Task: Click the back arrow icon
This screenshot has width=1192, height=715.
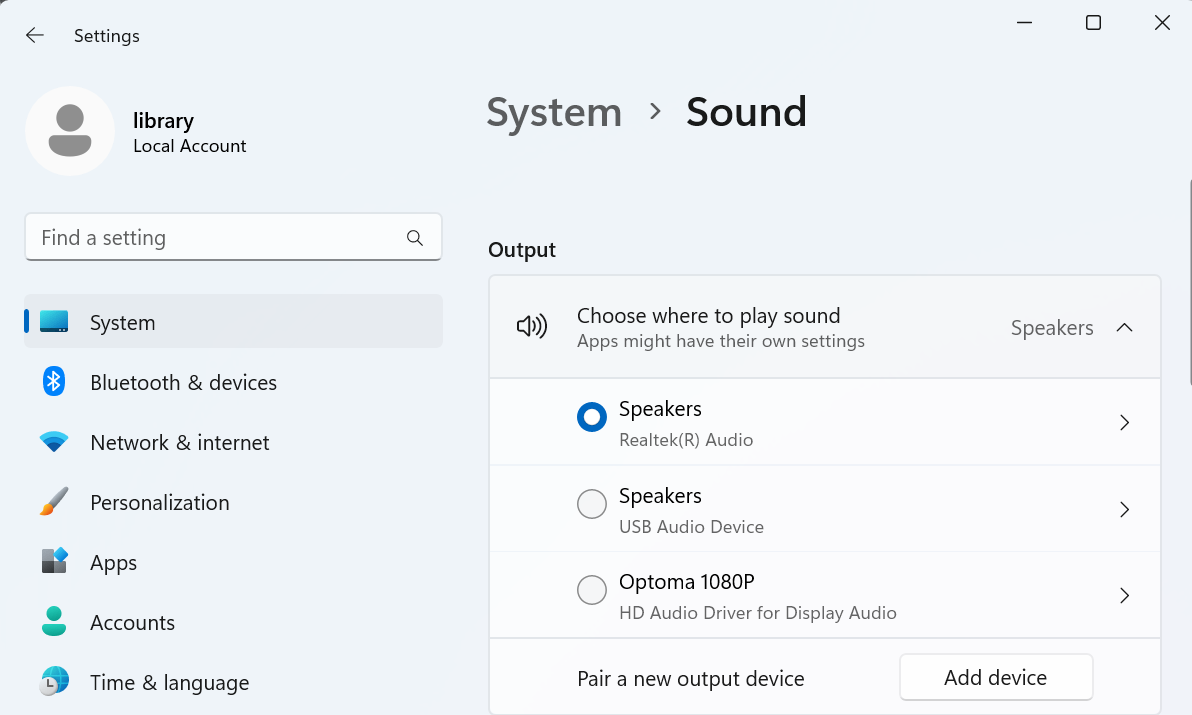Action: click(35, 36)
